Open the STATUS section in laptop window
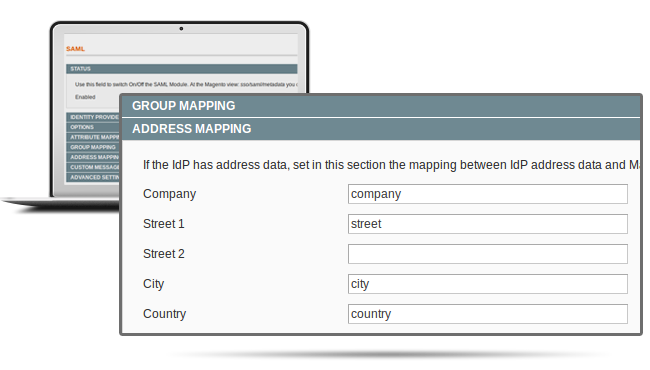 coord(182,69)
